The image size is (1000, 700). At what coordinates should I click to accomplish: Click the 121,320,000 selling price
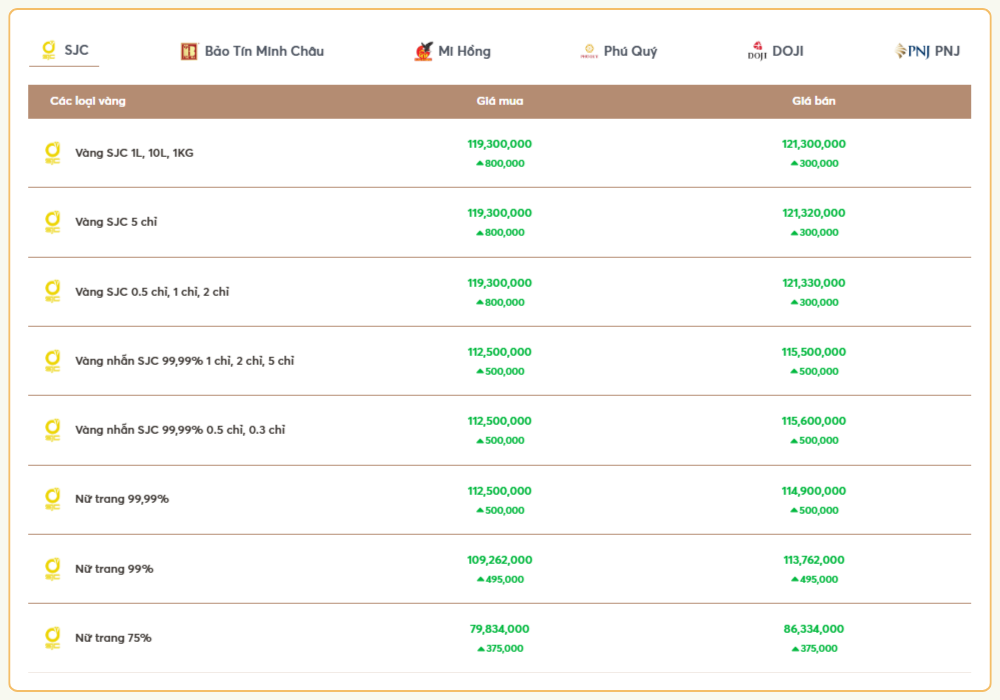pos(813,213)
